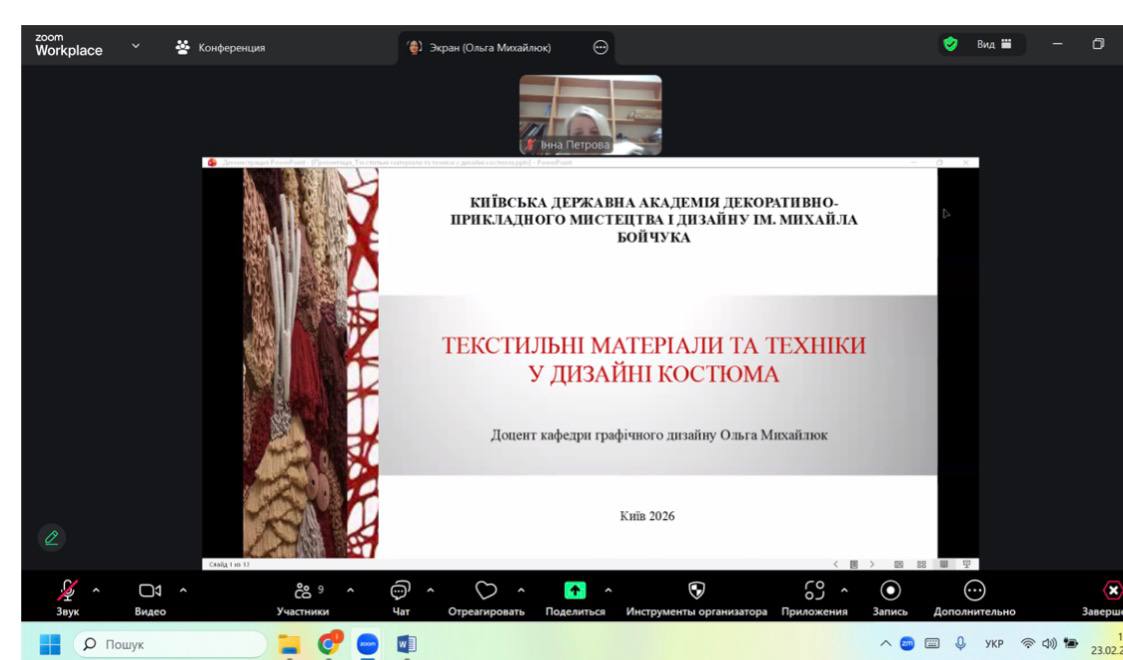The width and height of the screenshot is (1123, 660).
Task: Click the green encryption shield icon
Action: (x=950, y=45)
